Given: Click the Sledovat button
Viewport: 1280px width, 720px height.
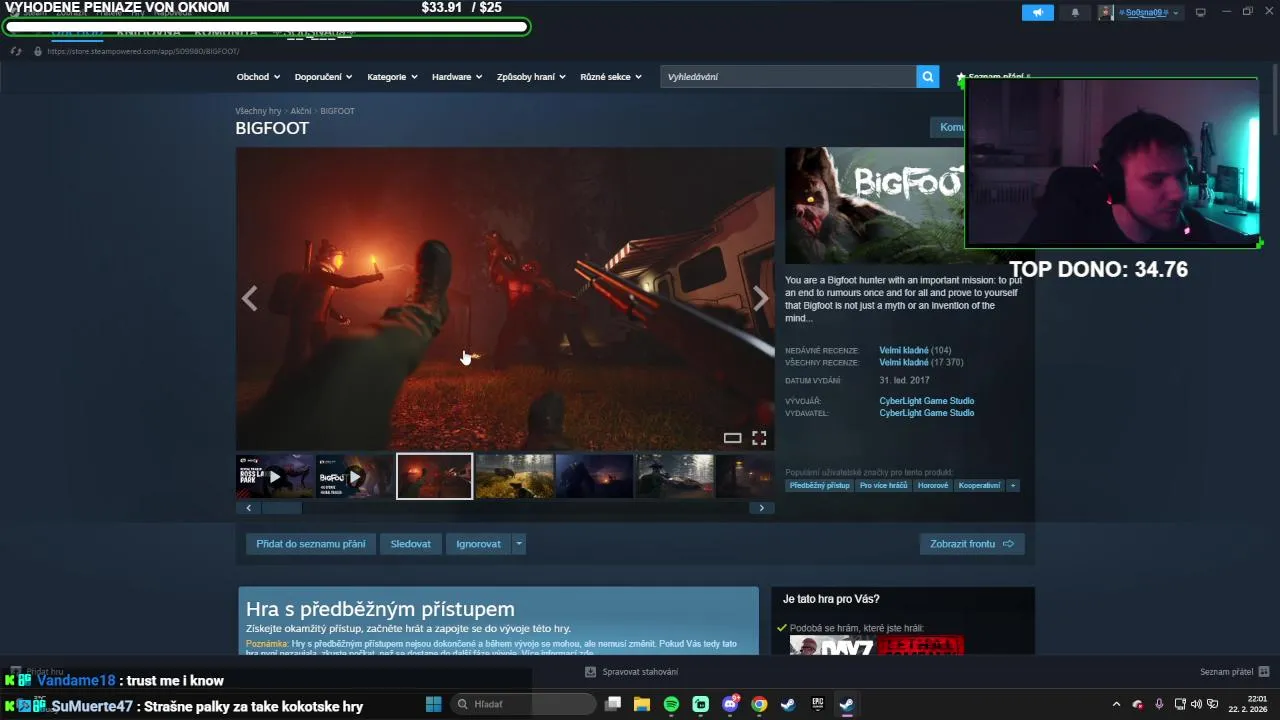Looking at the screenshot, I should (x=411, y=544).
